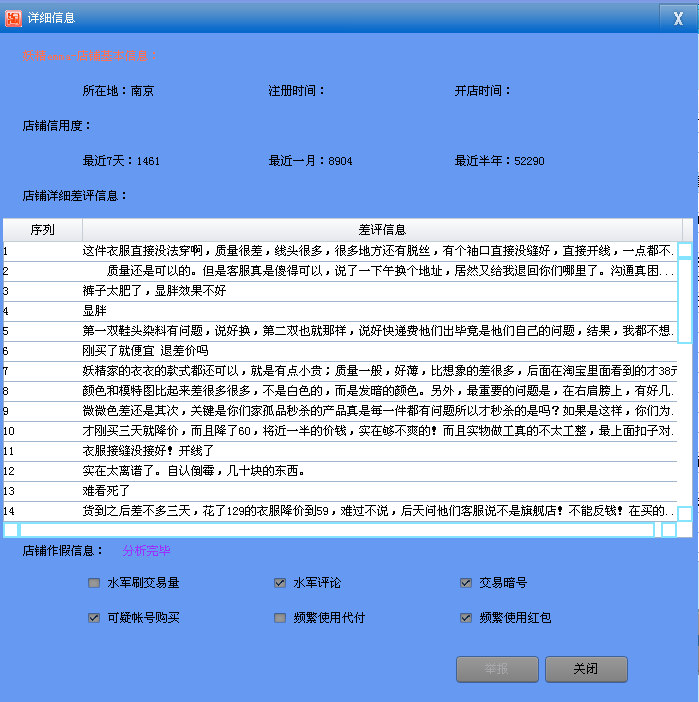This screenshot has height=702, width=699.
Task: Close the 详细信息 dialog with X
Action: pos(678,18)
